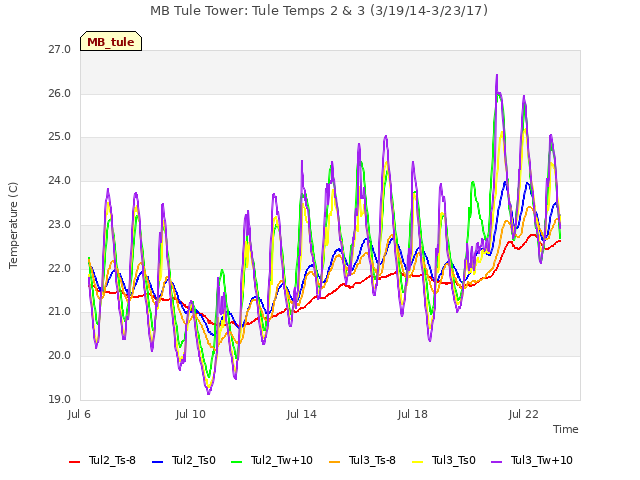This screenshot has height=480, width=640.
Task: Click the 22.0 y-axis tick label
Action: 60,268
